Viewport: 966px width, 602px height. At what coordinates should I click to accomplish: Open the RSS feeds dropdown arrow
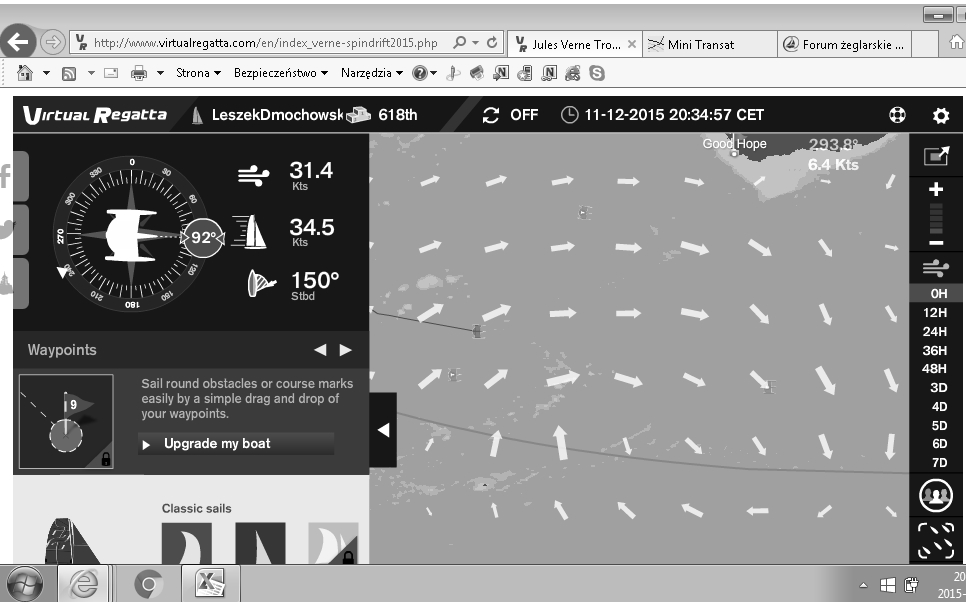[x=91, y=73]
